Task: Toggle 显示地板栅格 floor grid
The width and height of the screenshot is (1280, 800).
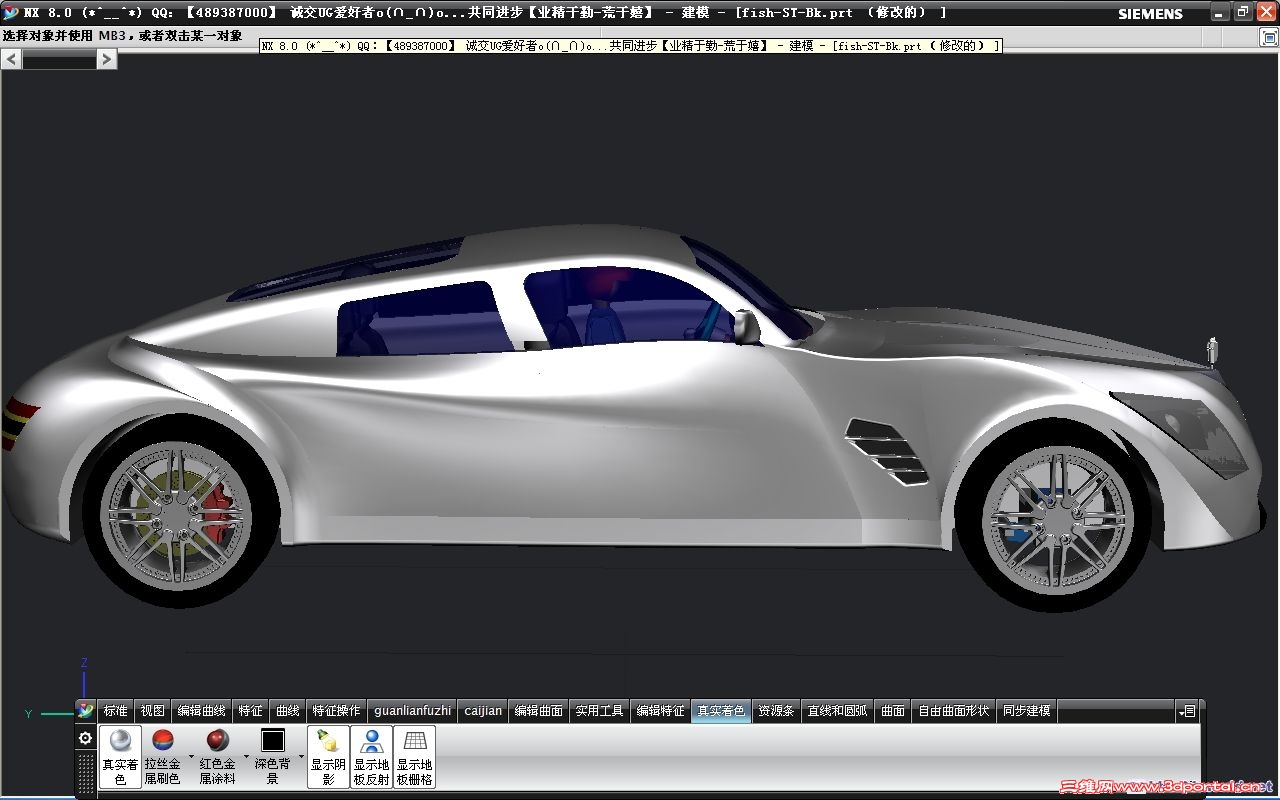Action: pyautogui.click(x=414, y=757)
